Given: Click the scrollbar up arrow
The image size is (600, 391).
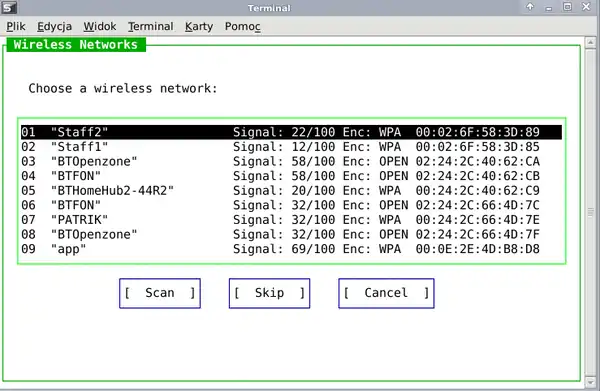Looking at the screenshot, I should (590, 42).
